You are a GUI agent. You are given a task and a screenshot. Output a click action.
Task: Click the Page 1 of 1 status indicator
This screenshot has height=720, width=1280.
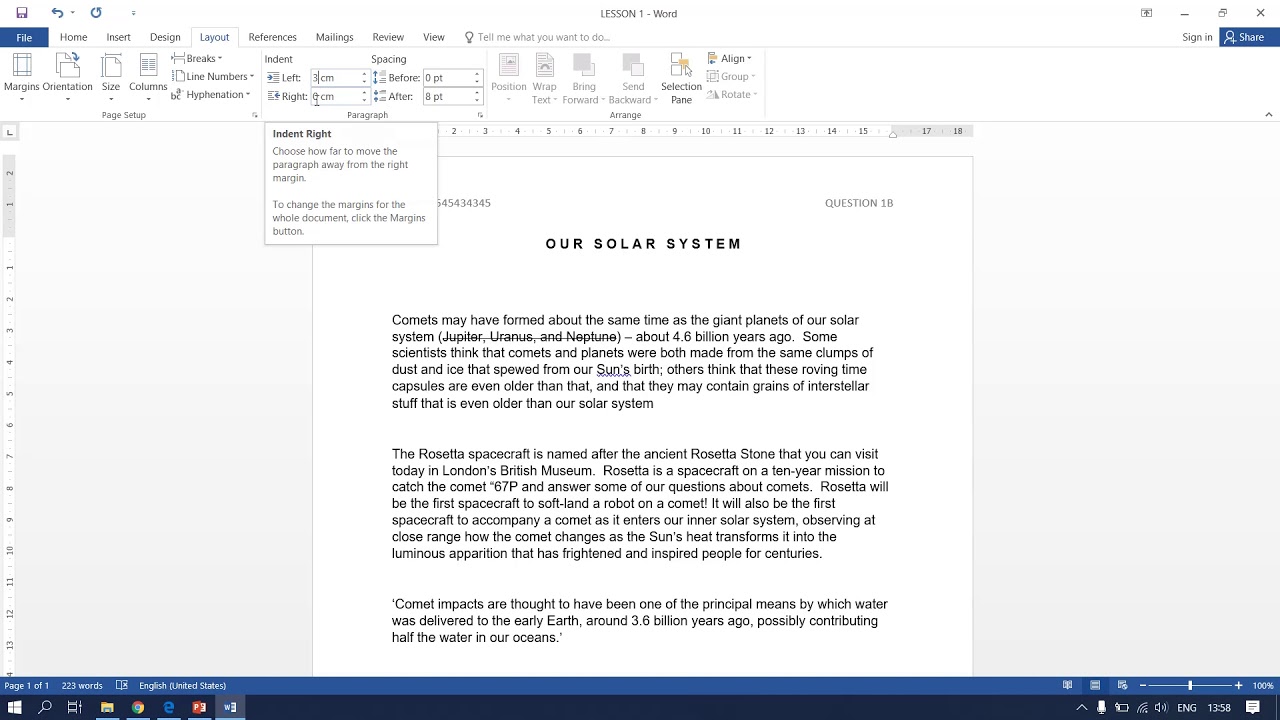26,686
